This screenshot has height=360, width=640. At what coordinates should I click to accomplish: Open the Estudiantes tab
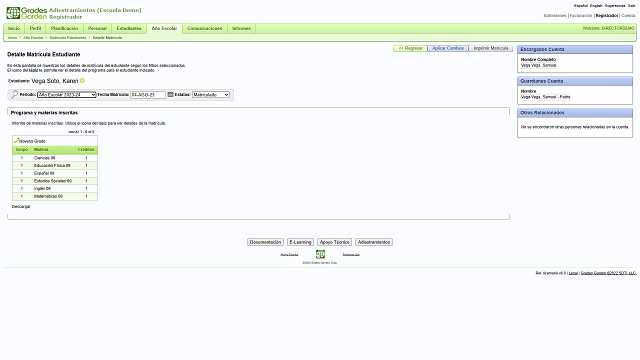[x=129, y=28]
